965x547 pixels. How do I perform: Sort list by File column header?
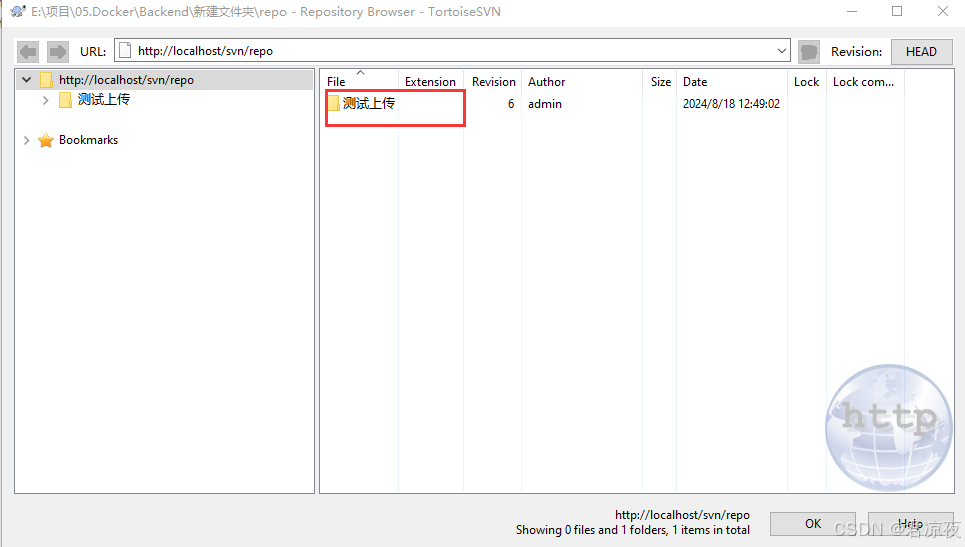point(337,82)
